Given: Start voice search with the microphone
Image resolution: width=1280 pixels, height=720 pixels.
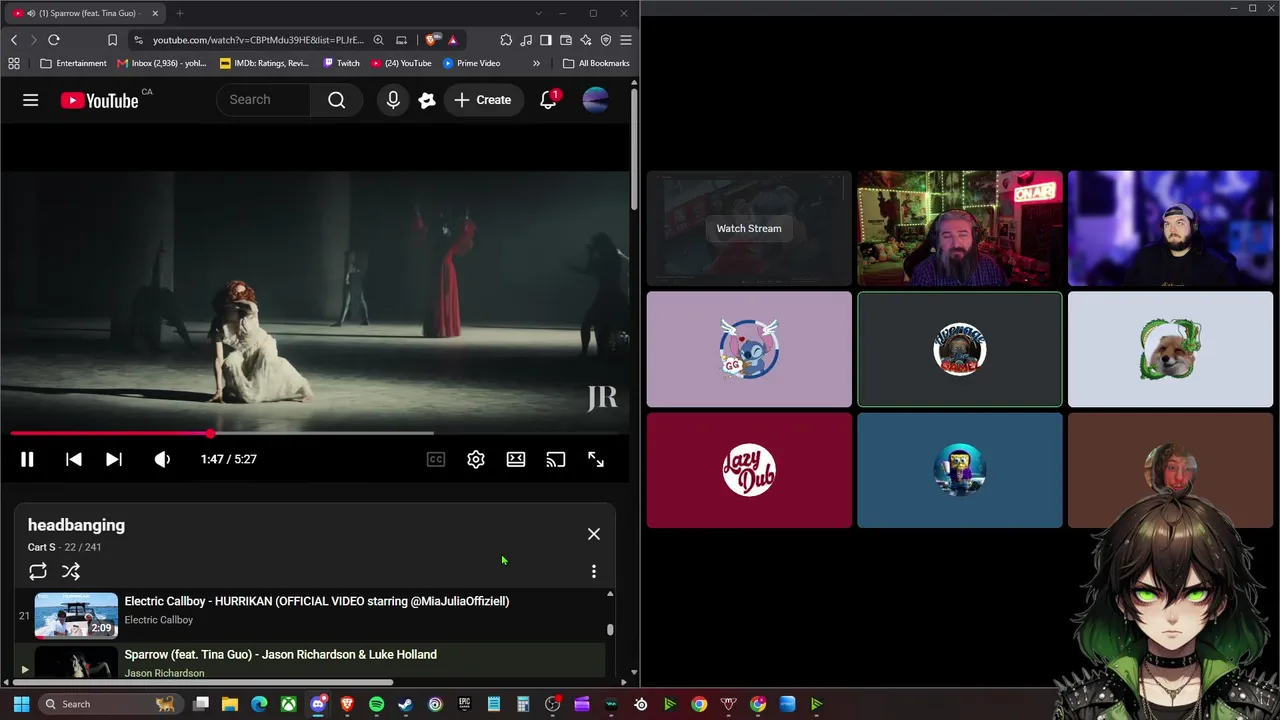Looking at the screenshot, I should (393, 100).
